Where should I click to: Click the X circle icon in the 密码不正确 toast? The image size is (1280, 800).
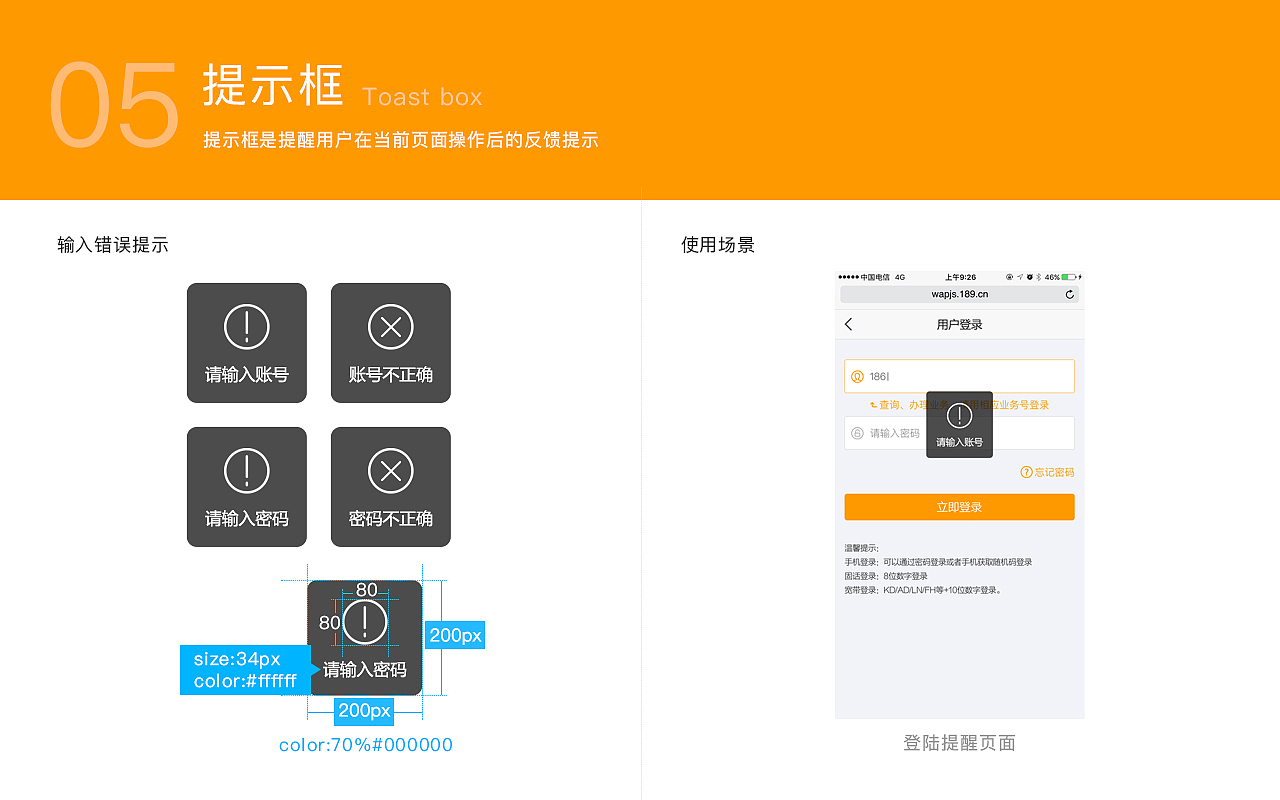pos(390,470)
